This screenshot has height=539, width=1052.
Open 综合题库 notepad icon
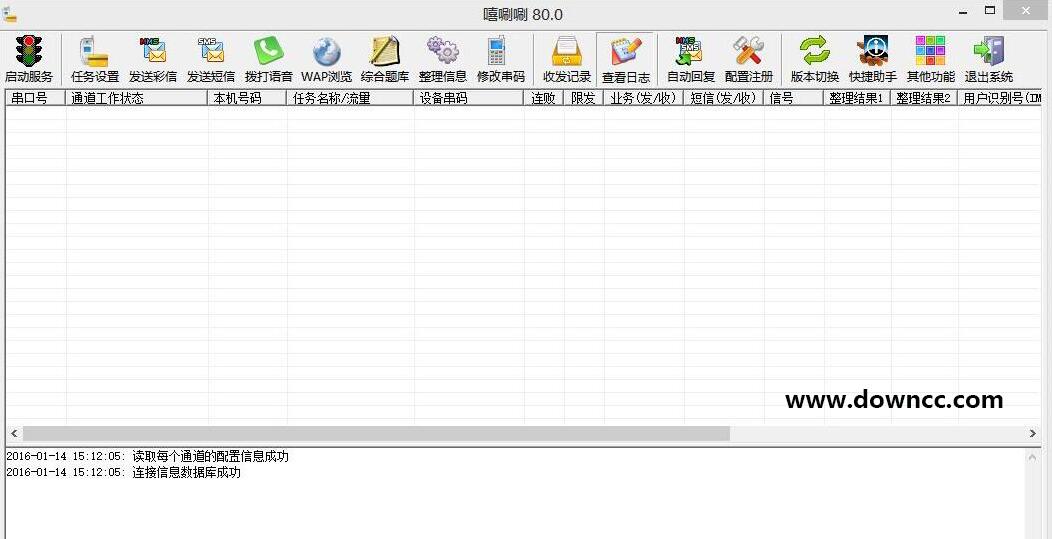click(385, 52)
